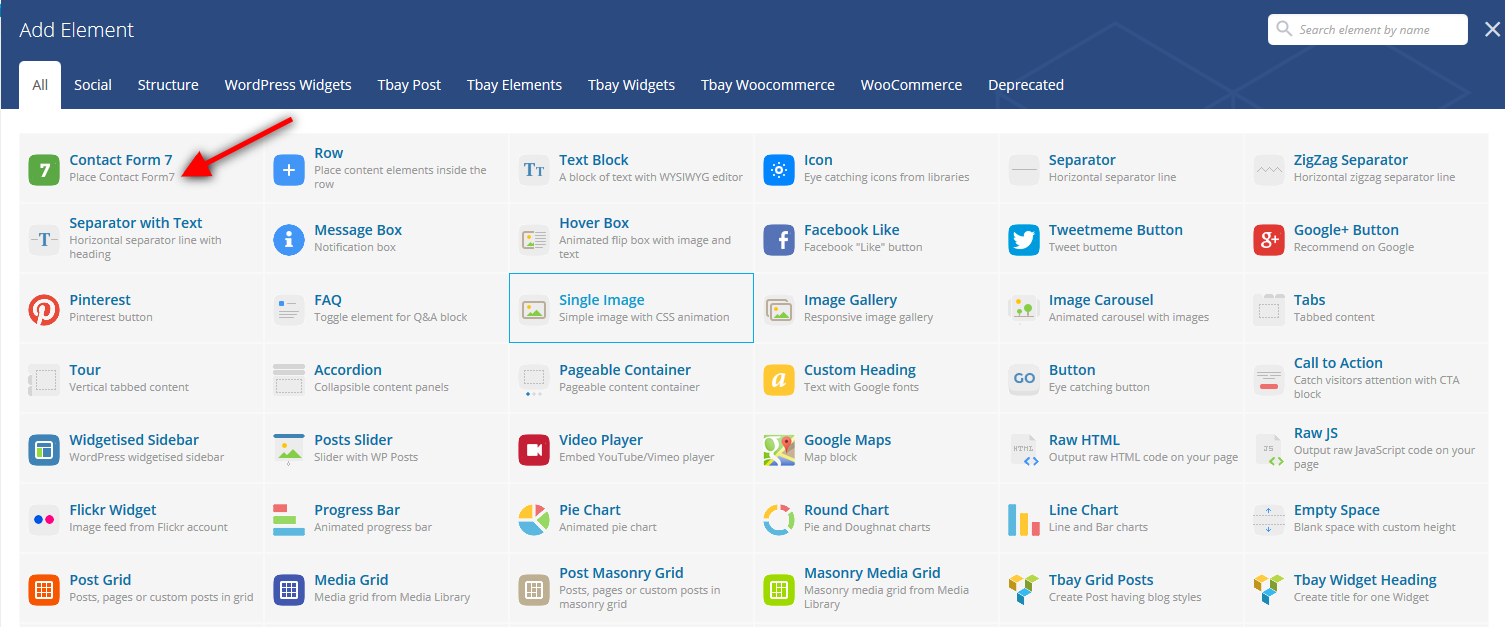Switch to the Tbay Woocommerce tab

coord(767,85)
